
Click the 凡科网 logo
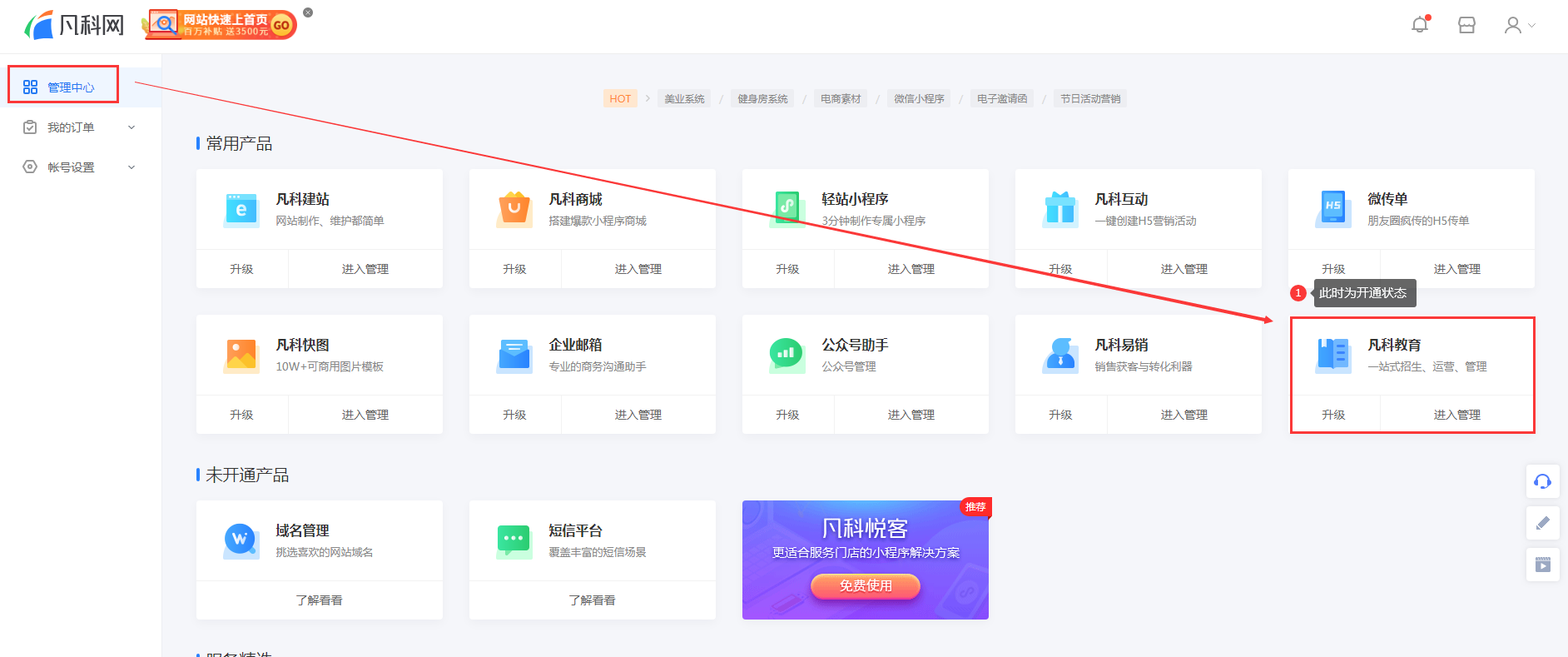click(74, 25)
